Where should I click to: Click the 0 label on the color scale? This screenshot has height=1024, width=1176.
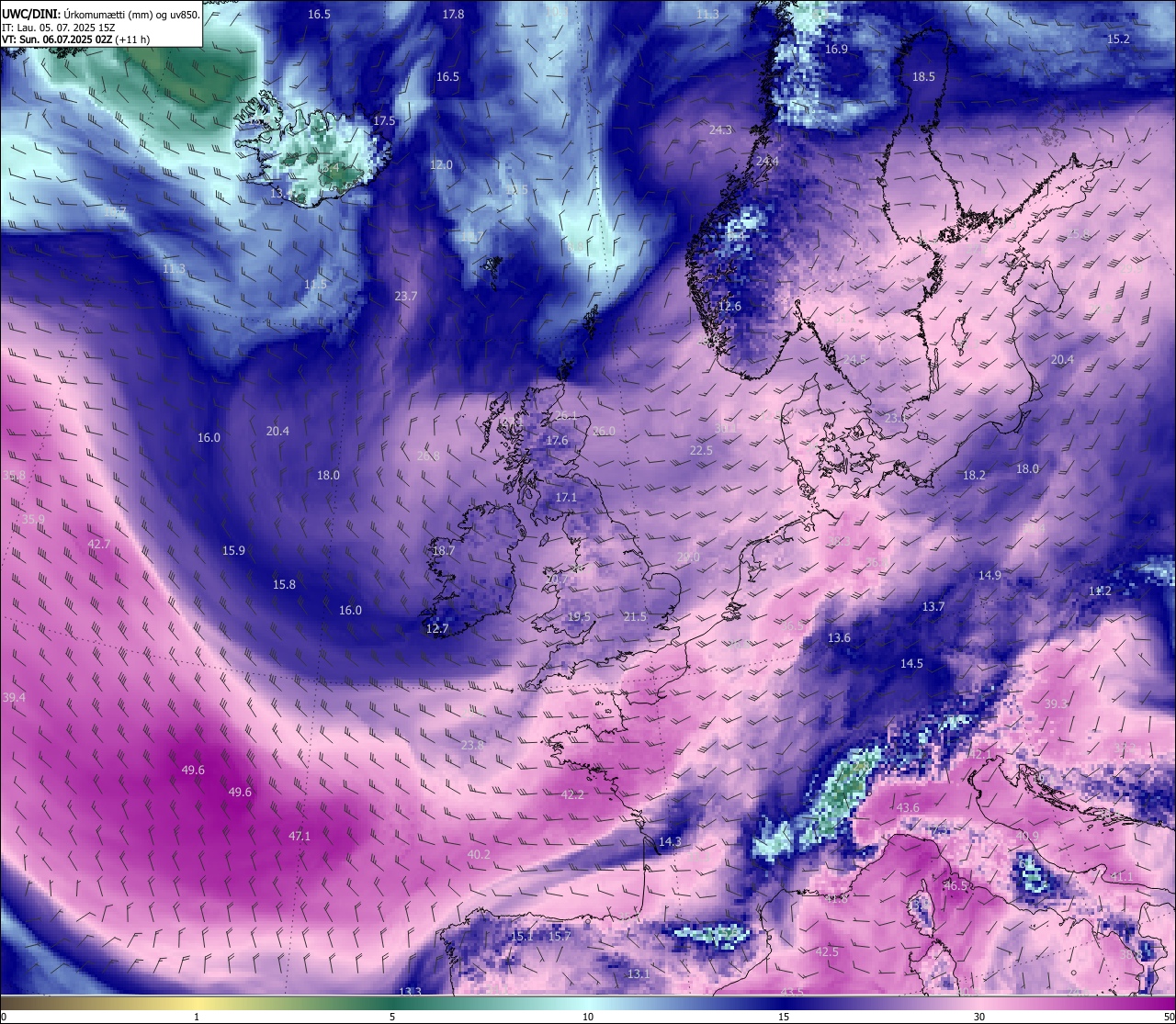pos(4,1017)
